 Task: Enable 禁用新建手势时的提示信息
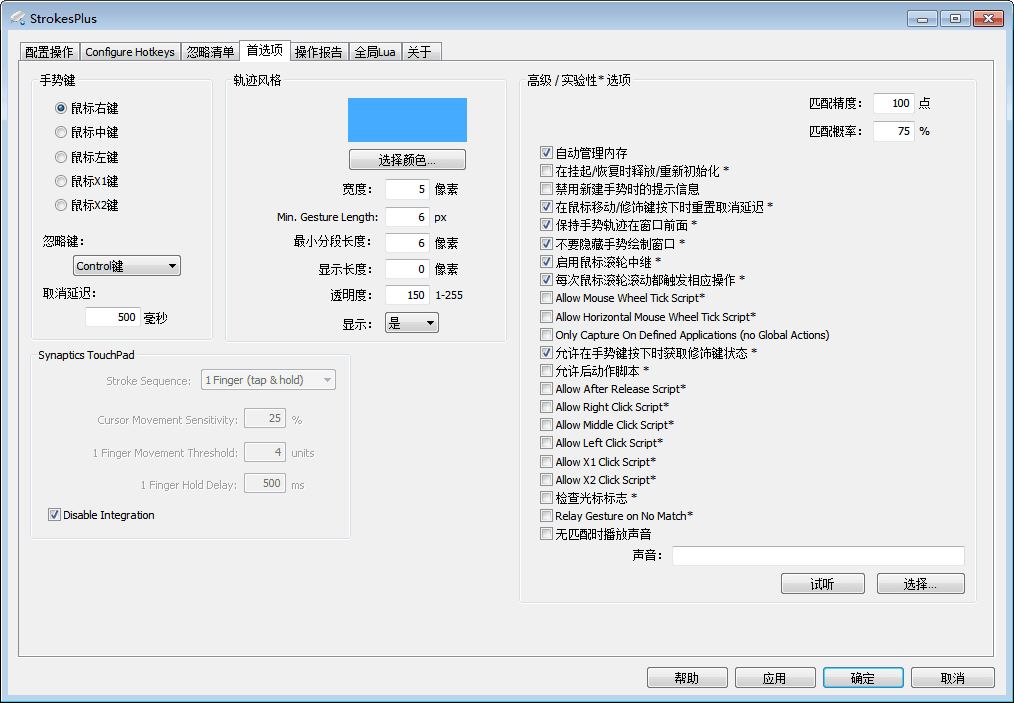(x=546, y=188)
